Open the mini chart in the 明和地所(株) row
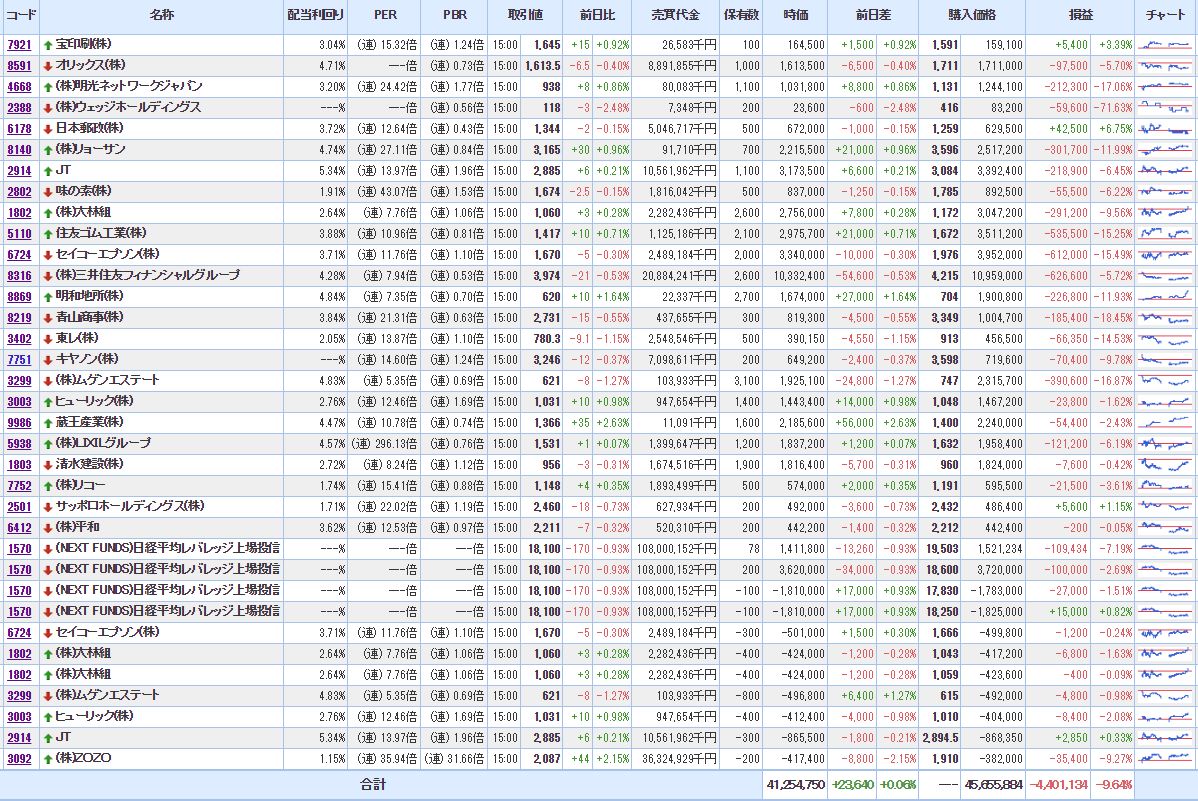 1165,297
